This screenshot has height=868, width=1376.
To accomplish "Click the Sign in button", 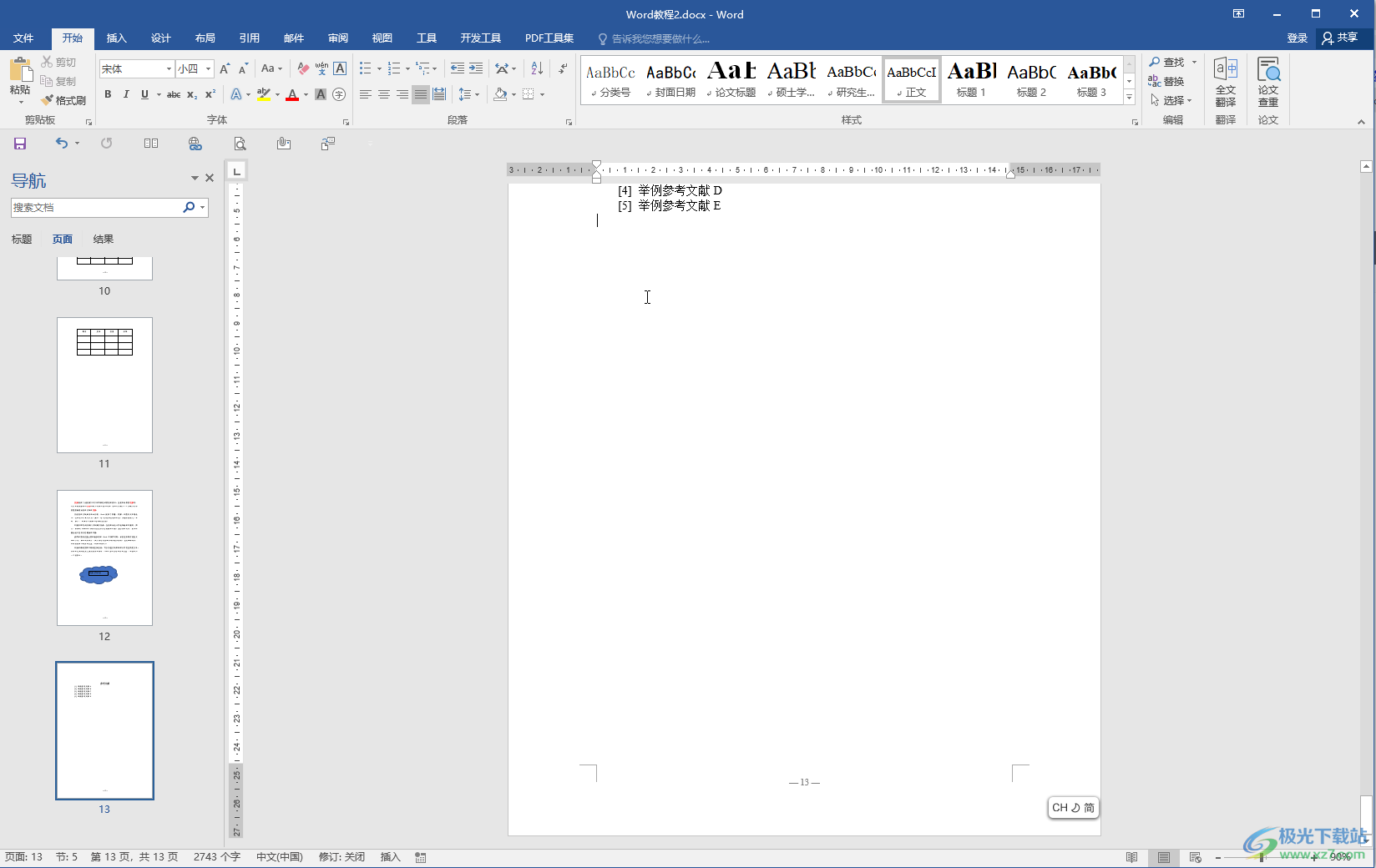I will point(1297,38).
